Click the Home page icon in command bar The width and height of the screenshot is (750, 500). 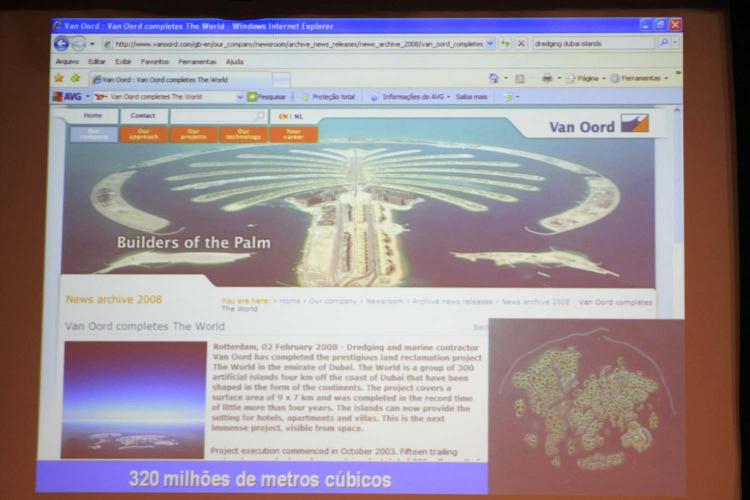tap(494, 78)
